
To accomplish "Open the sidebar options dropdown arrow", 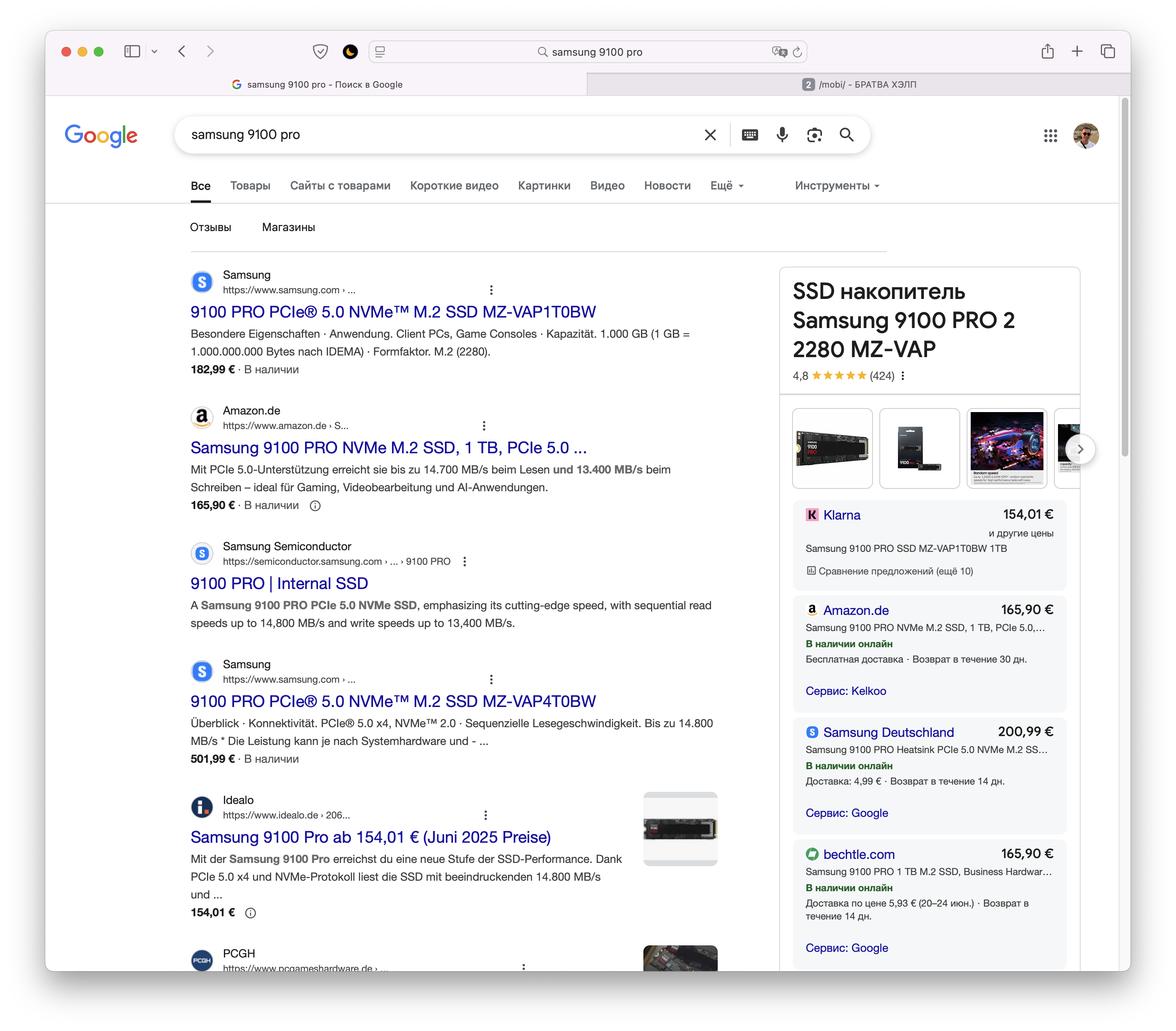I will 154,52.
